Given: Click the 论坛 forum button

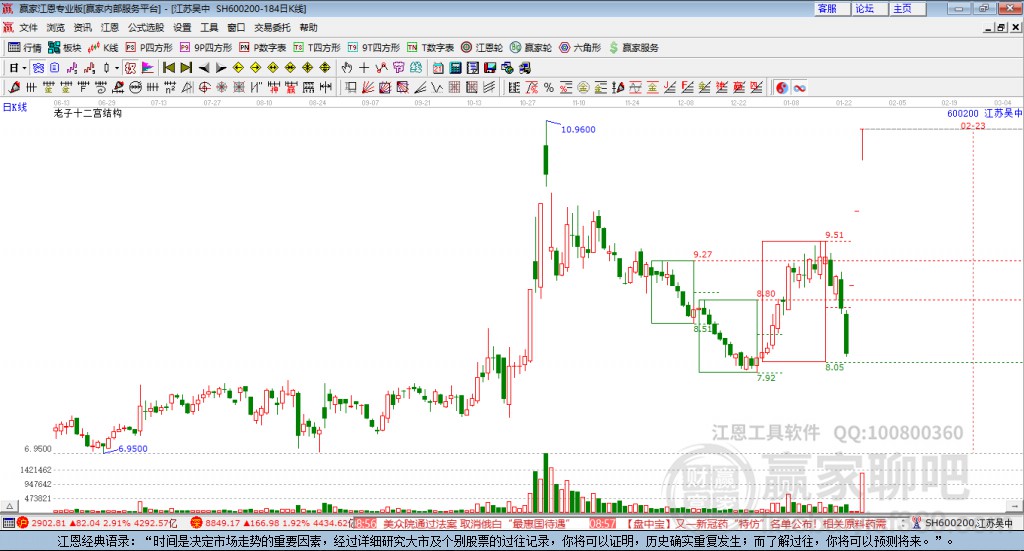Looking at the screenshot, I should [x=869, y=8].
